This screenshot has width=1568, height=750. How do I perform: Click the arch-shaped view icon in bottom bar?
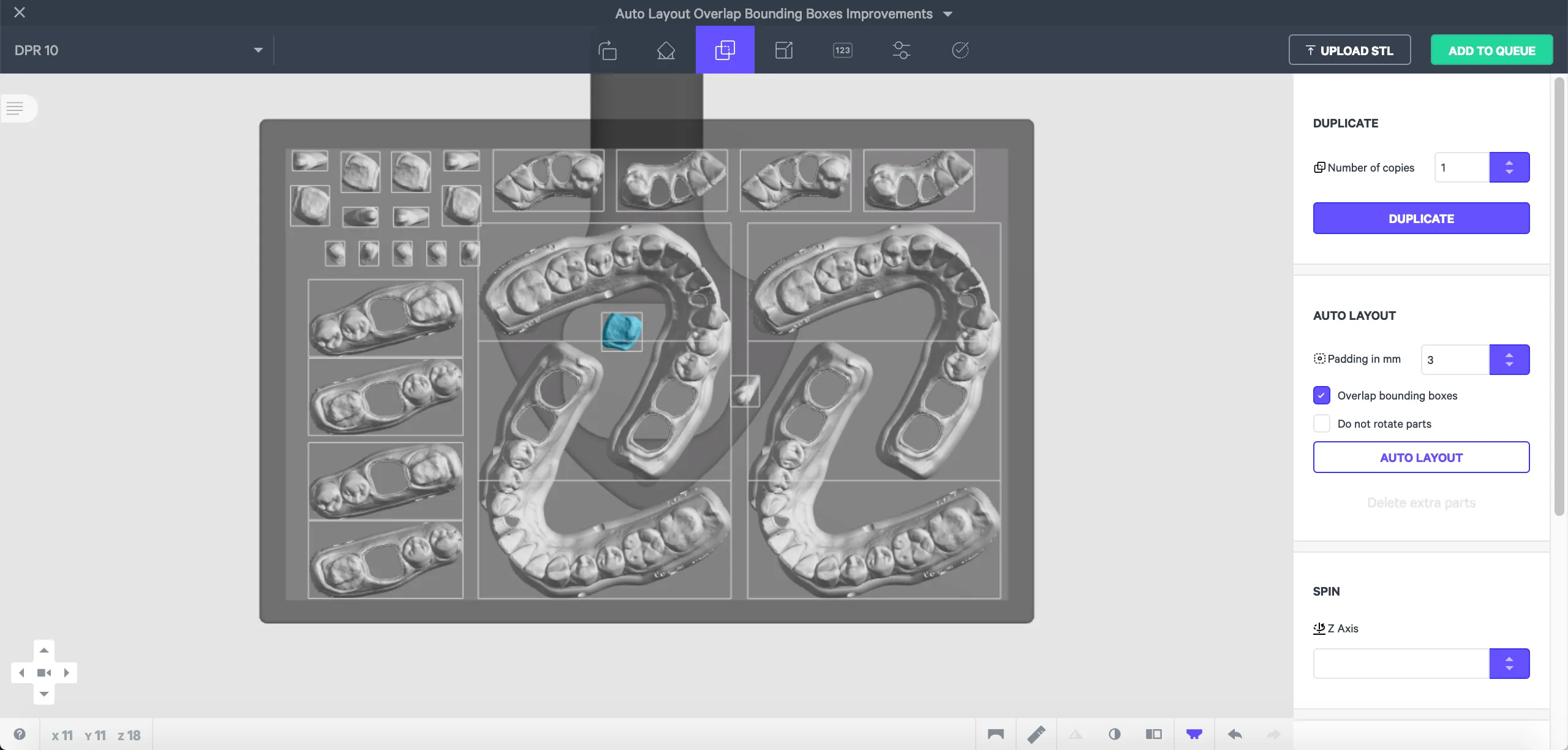[996, 734]
